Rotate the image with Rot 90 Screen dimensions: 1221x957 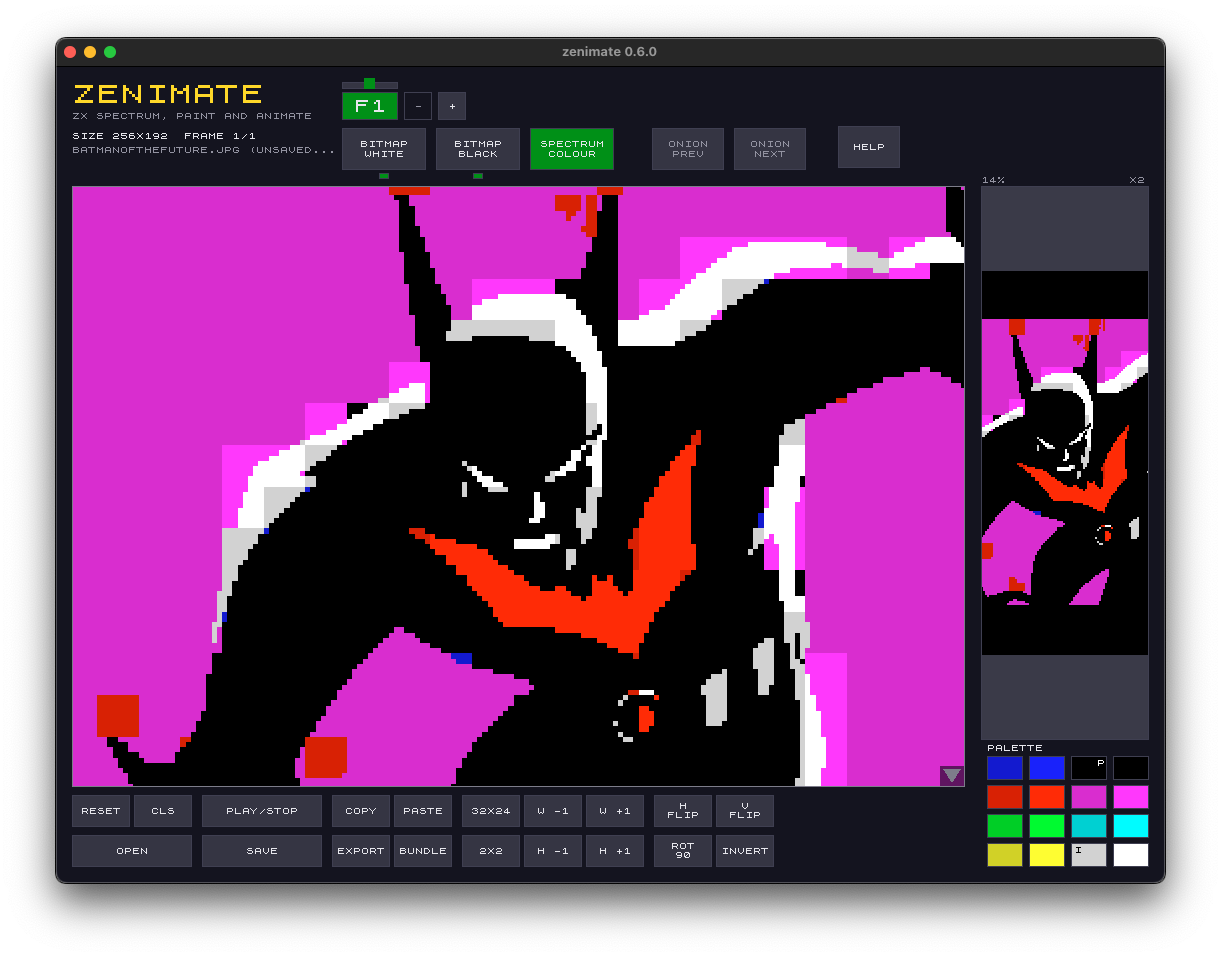click(x=683, y=851)
